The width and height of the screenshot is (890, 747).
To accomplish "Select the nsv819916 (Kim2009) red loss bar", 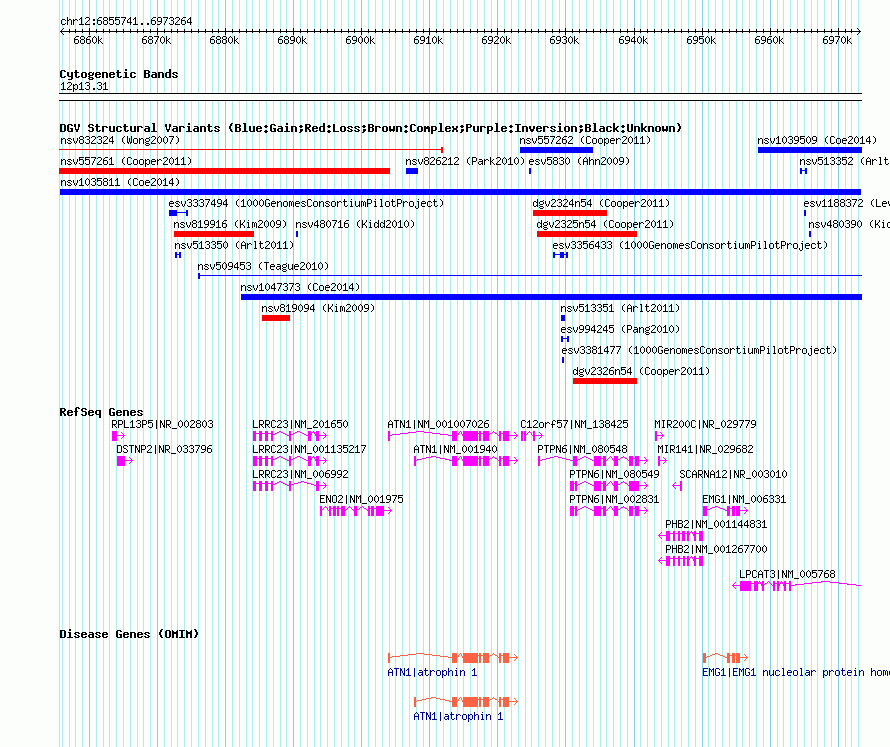I will click(x=214, y=234).
